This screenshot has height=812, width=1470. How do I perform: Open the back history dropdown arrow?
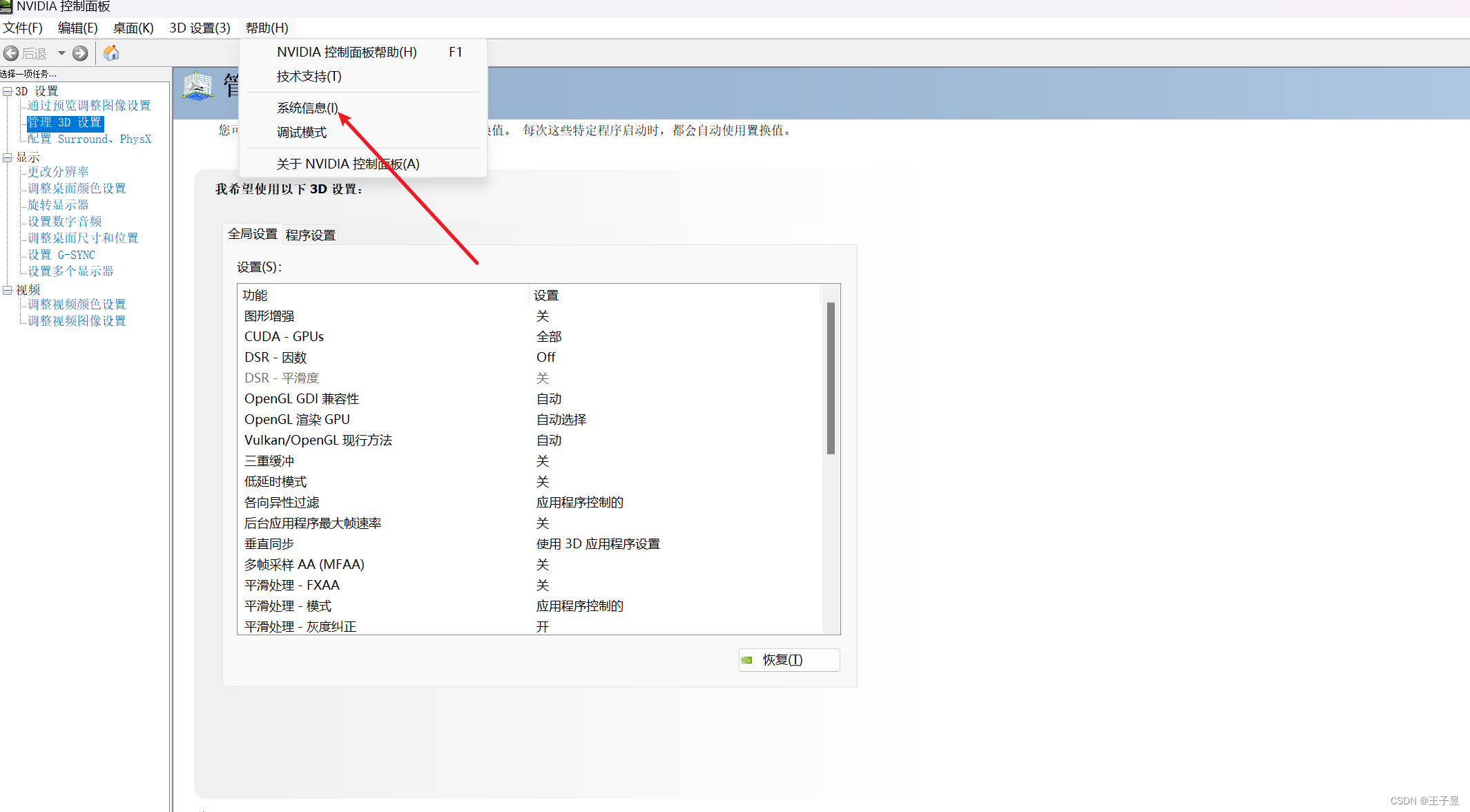click(x=61, y=53)
